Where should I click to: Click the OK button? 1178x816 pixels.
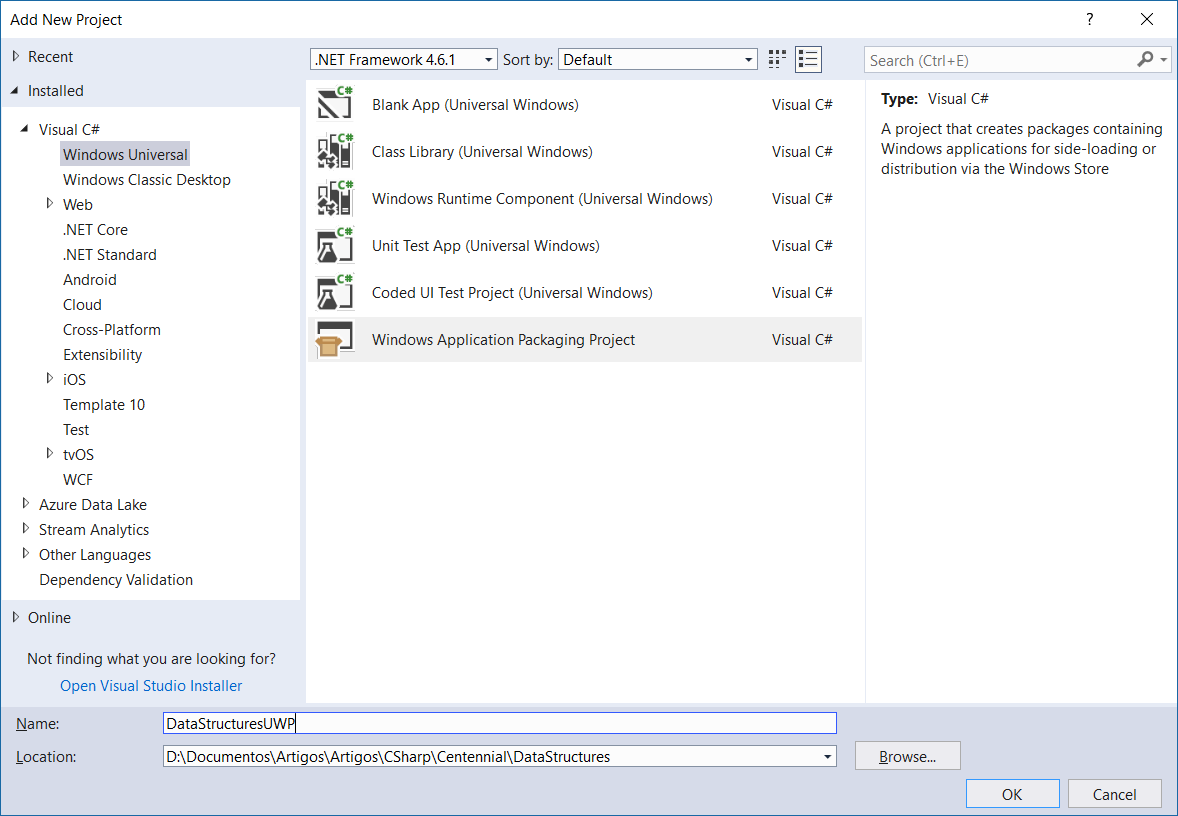coord(1012,794)
